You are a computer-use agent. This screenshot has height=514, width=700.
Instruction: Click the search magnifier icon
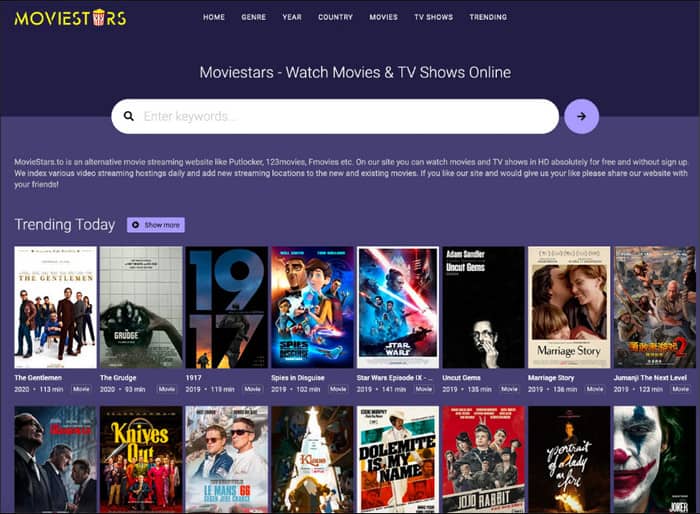coord(129,117)
